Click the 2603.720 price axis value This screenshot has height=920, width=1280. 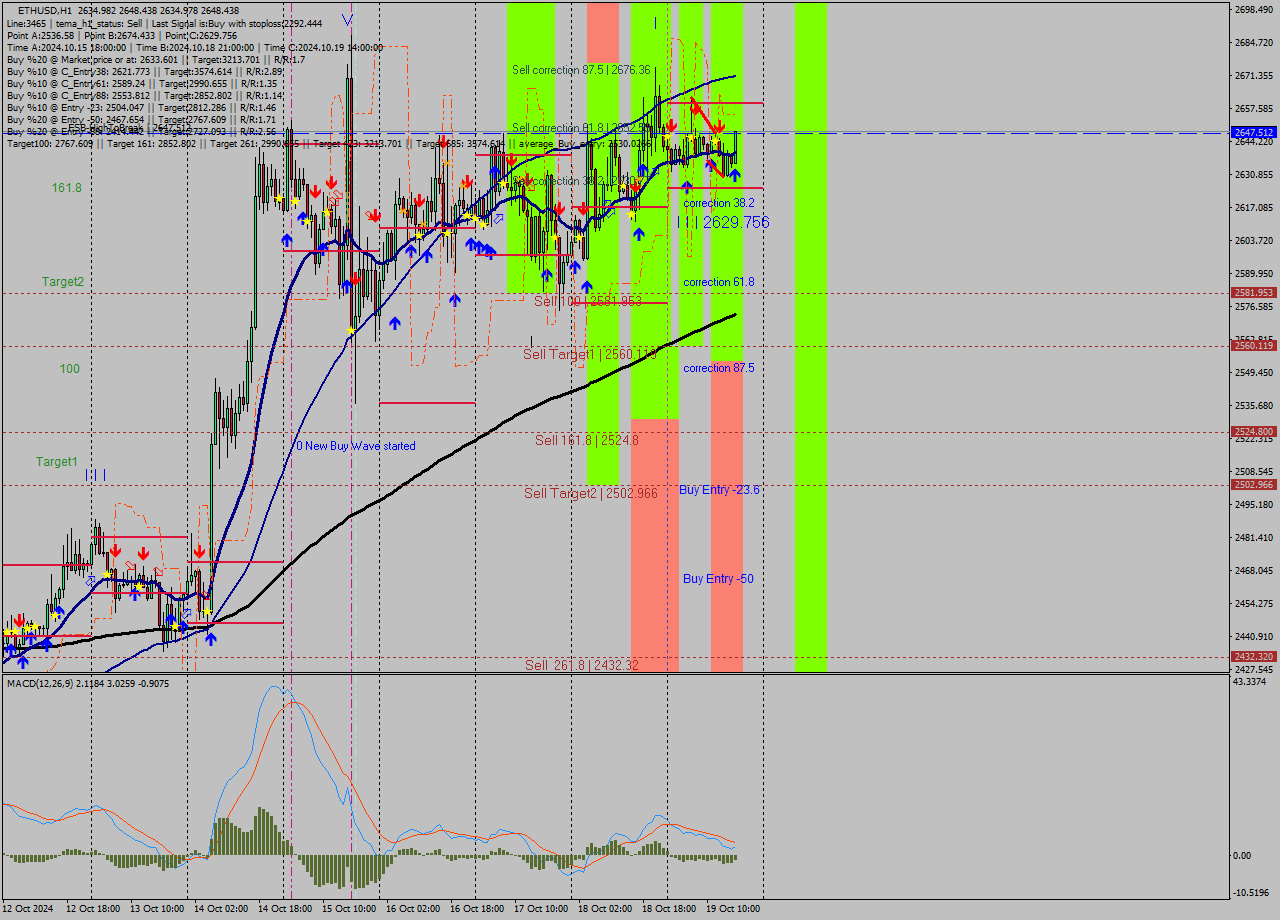pos(1254,241)
